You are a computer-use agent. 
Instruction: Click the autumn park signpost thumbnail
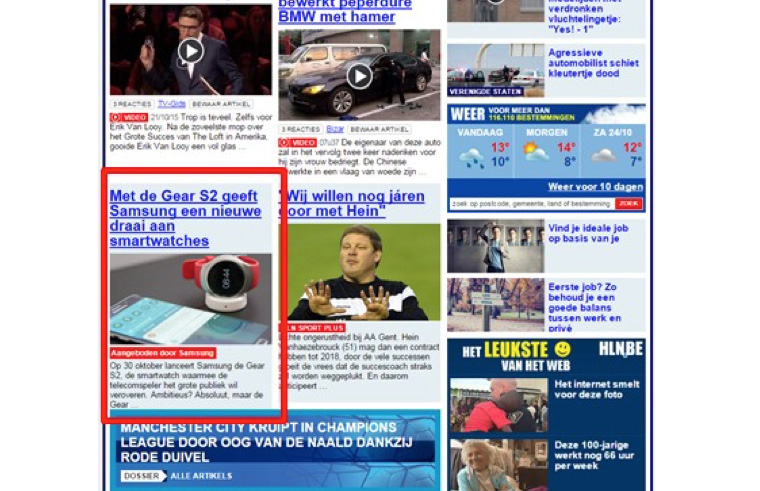pyautogui.click(x=495, y=304)
